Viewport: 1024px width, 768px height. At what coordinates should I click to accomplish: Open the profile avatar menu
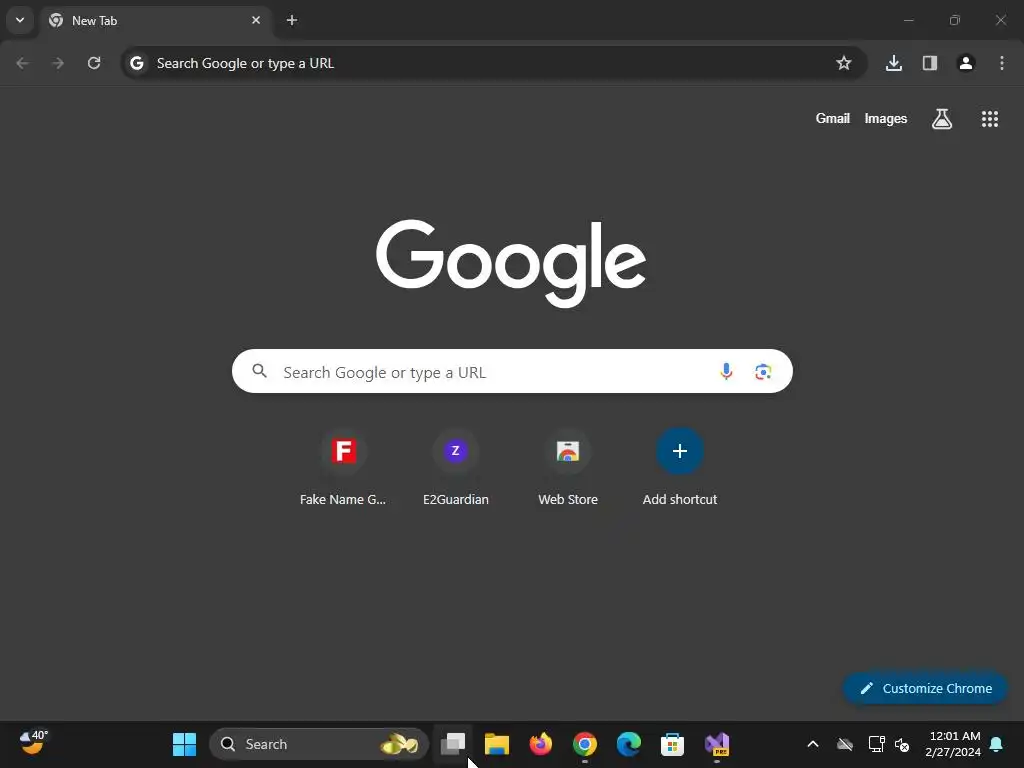[966, 63]
